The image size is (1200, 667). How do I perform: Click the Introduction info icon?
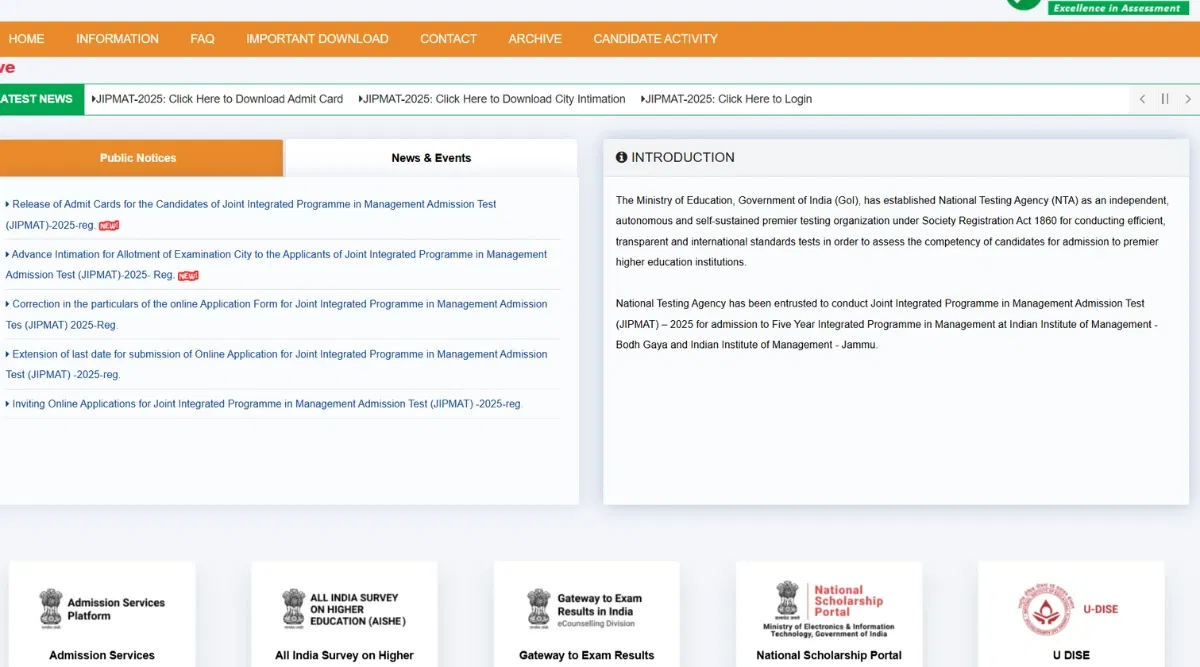pos(621,157)
